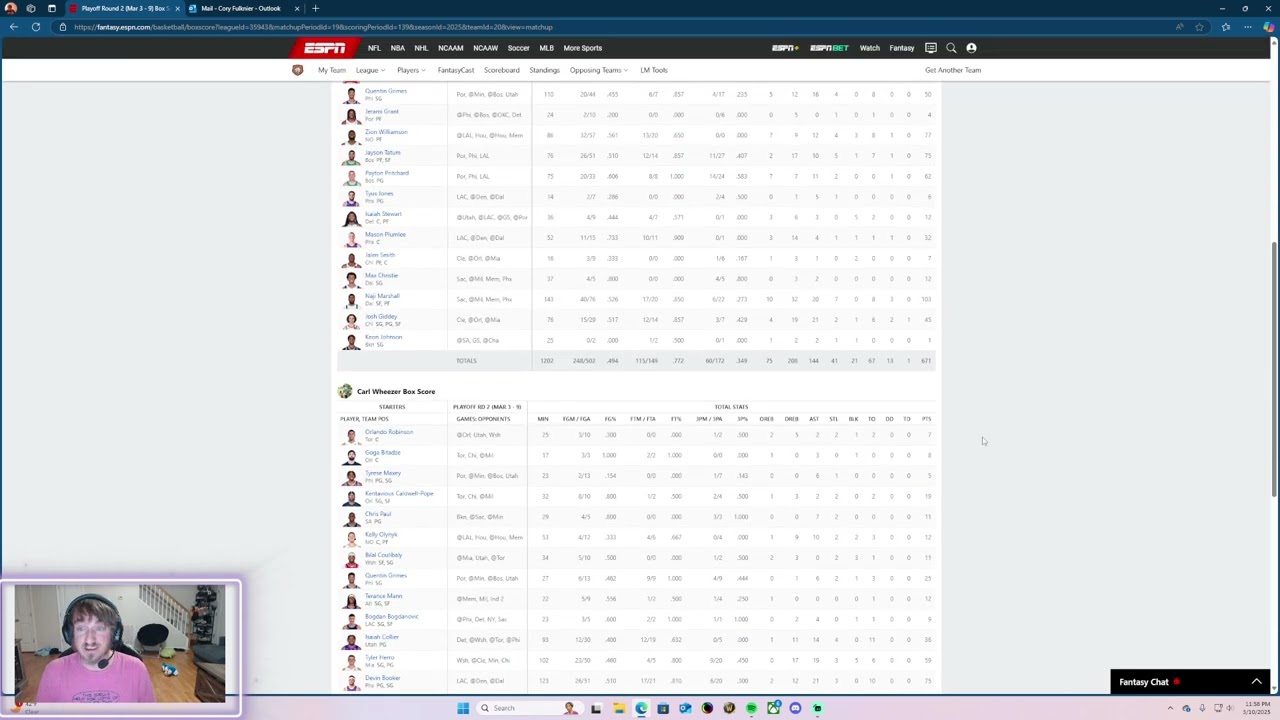This screenshot has height=720, width=1280.
Task: Open the ESPN user profile icon
Action: click(x=971, y=48)
